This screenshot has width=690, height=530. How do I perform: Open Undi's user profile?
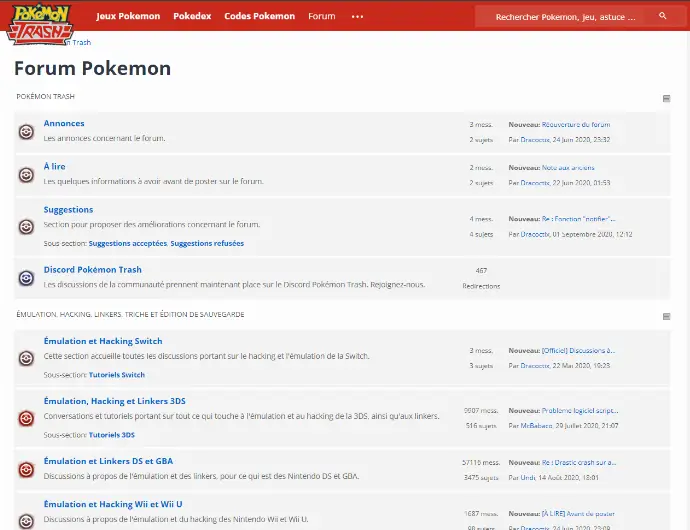pos(528,478)
